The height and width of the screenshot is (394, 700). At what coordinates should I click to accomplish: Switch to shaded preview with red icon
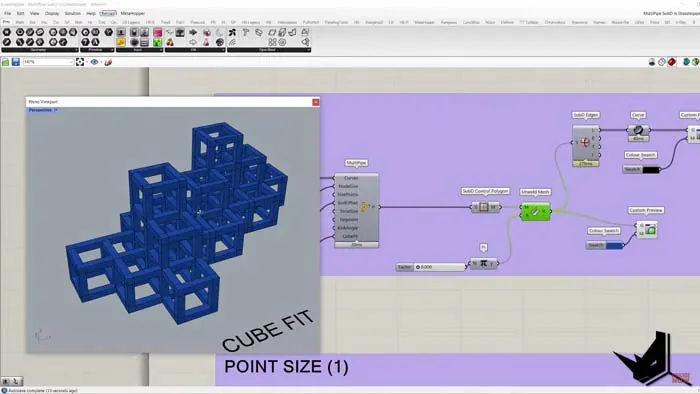[x=672, y=62]
